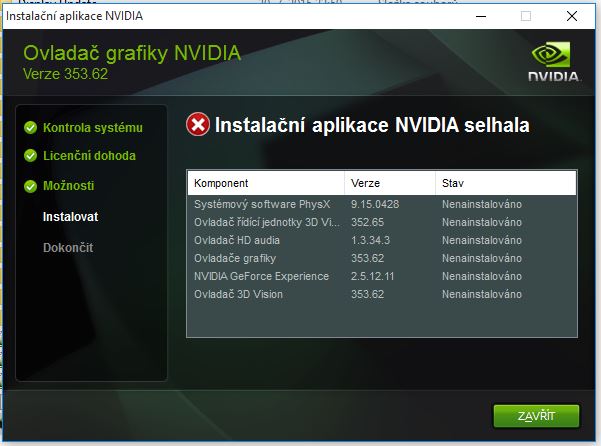The width and height of the screenshot is (601, 446).
Task: Select the Instalovat step
Action: pyautogui.click(x=71, y=217)
